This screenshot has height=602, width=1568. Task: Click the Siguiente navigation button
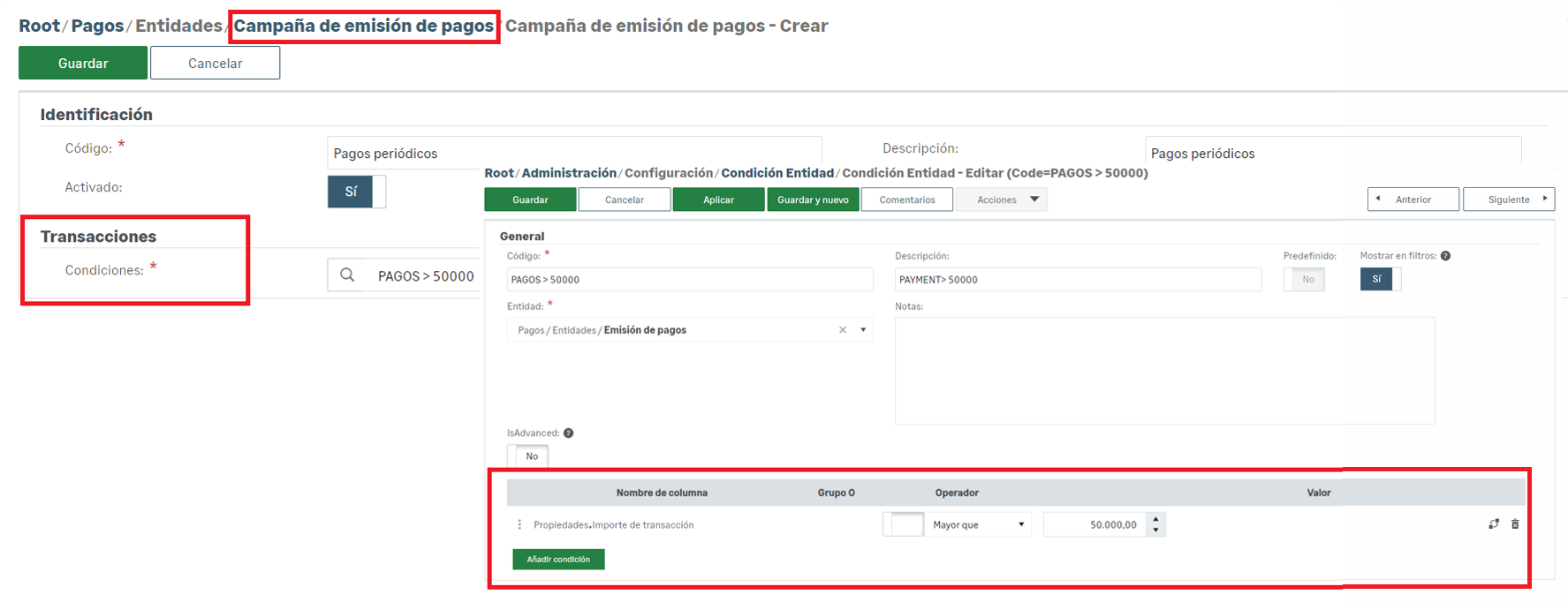[x=1508, y=199]
